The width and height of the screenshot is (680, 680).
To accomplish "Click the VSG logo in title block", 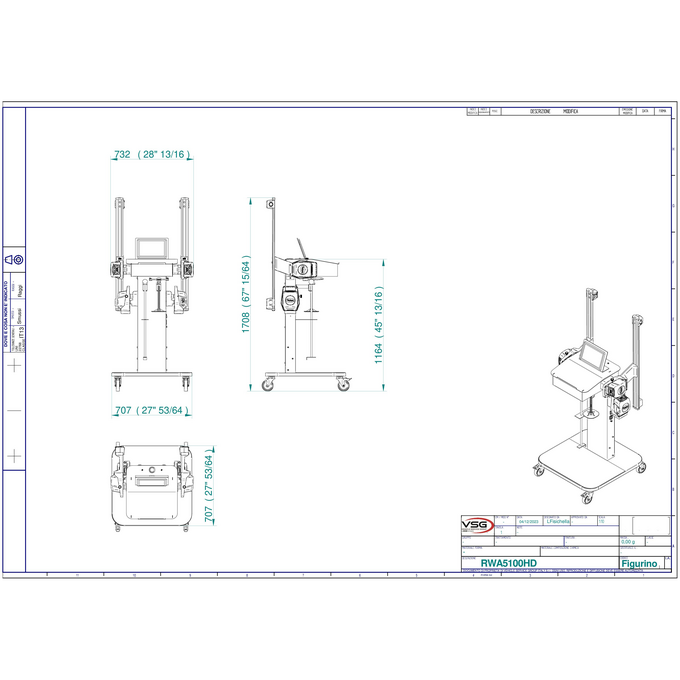I will coord(478,526).
